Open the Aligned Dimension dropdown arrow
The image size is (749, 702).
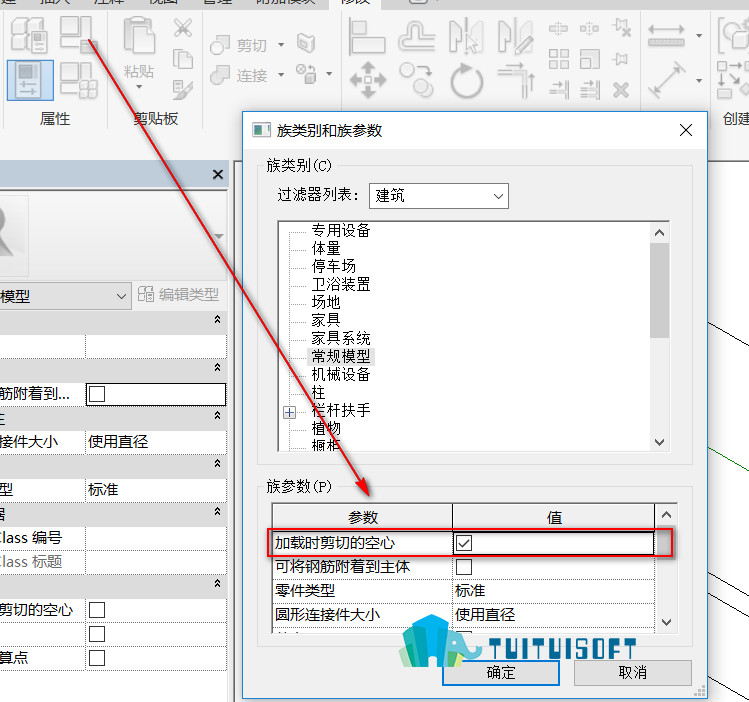(699, 36)
